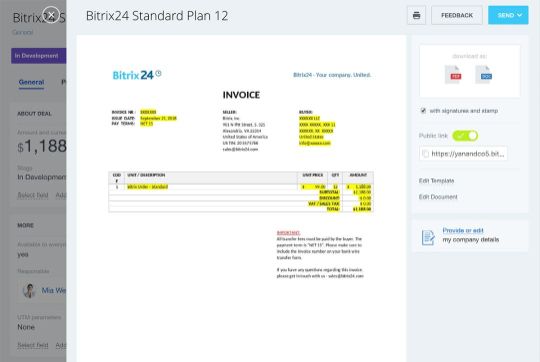Open the Send dropdown menu
Screen dimensions: 540x362
tap(508, 15)
